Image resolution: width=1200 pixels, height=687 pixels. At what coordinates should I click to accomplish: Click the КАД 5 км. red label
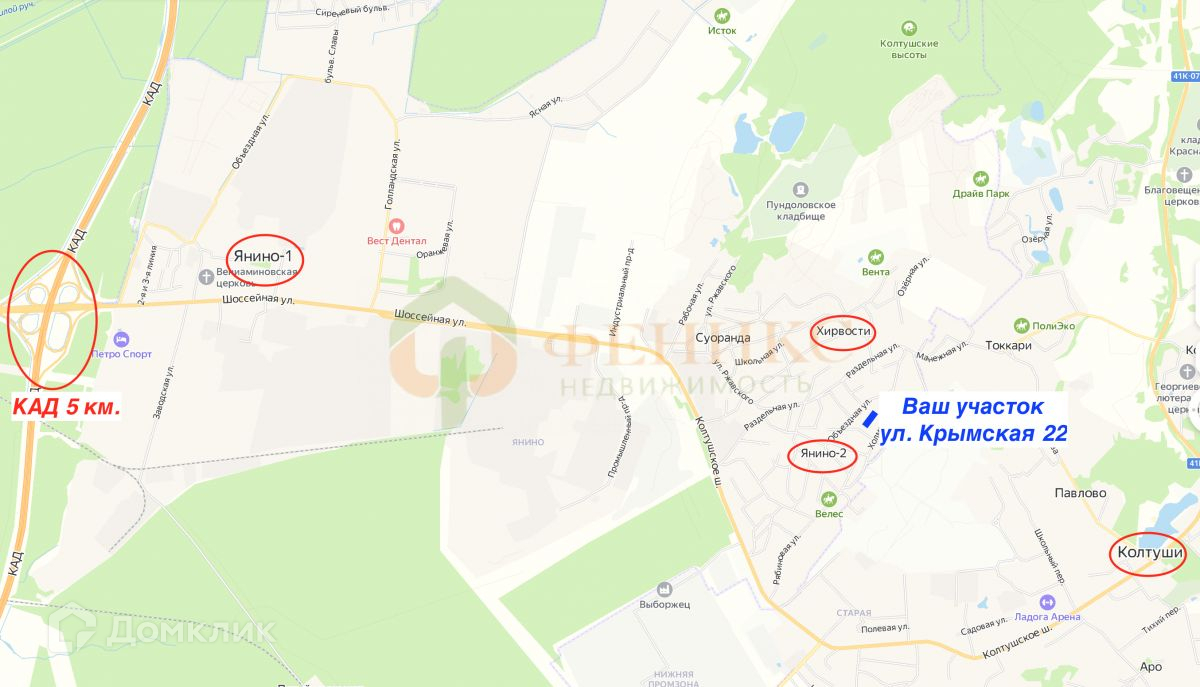(65, 408)
